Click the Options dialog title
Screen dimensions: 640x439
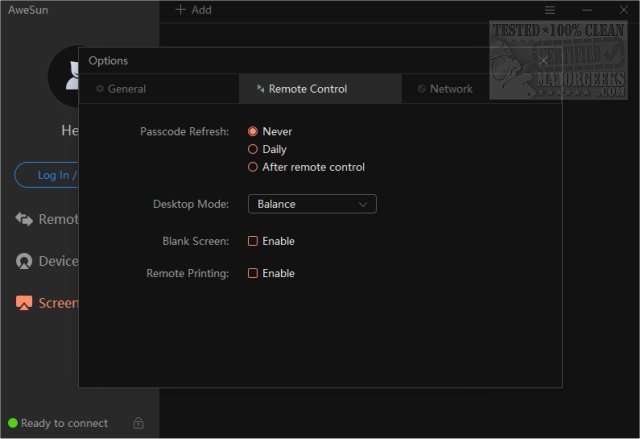click(108, 61)
